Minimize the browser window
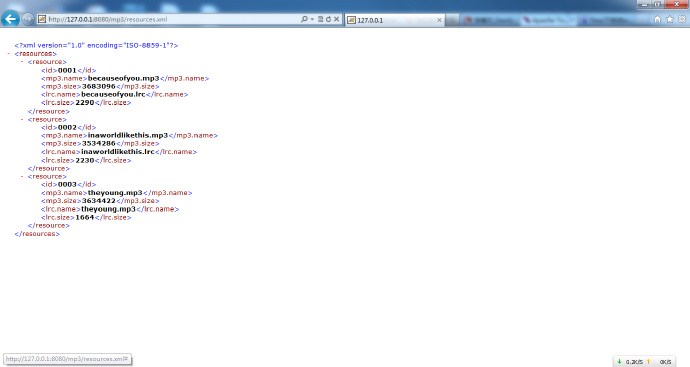 point(645,4)
